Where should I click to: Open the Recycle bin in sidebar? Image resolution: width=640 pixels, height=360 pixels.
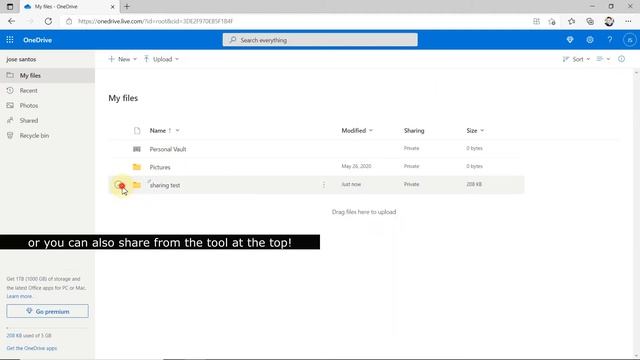(x=47, y=136)
